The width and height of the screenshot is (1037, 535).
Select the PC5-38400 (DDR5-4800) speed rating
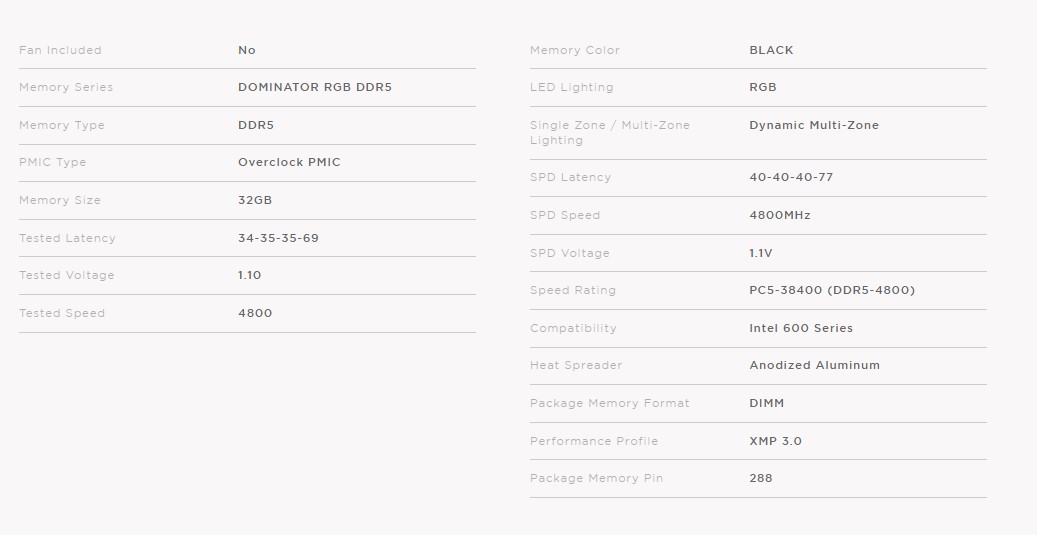tap(832, 290)
